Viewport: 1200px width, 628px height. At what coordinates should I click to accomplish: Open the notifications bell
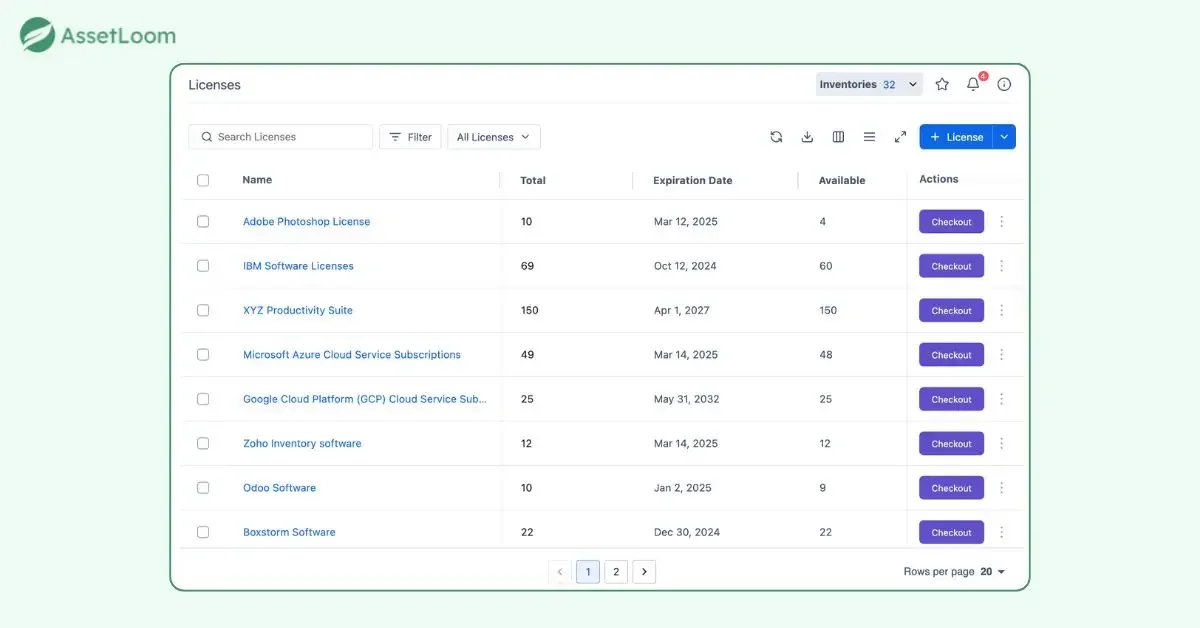(973, 85)
